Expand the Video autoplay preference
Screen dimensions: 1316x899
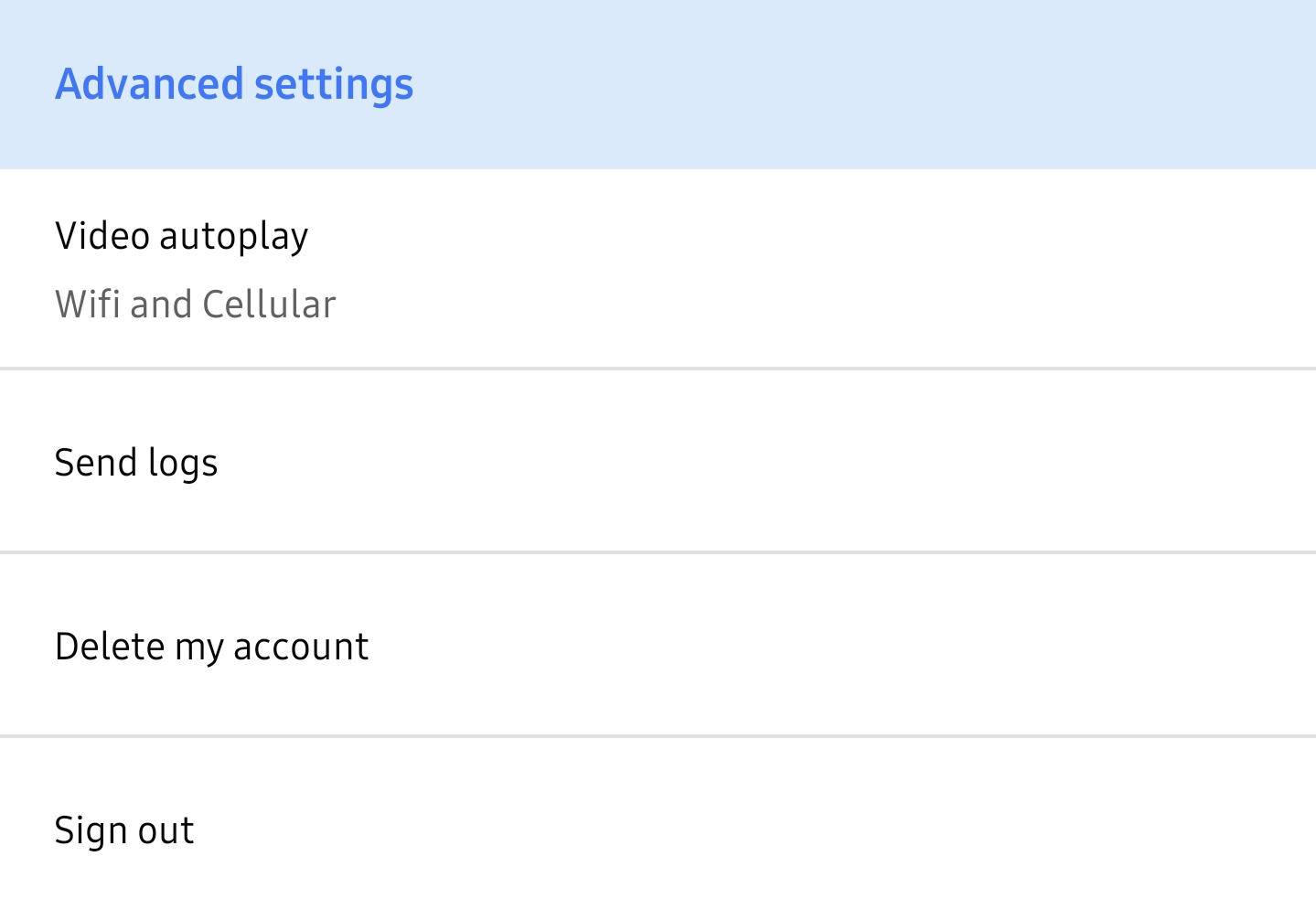[x=658, y=269]
